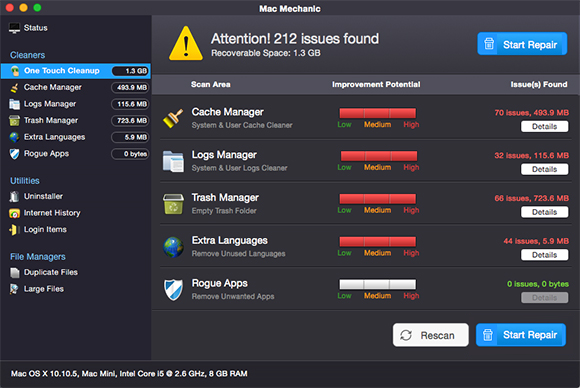Click the 493.9 MB badge in sidebar

(130, 88)
